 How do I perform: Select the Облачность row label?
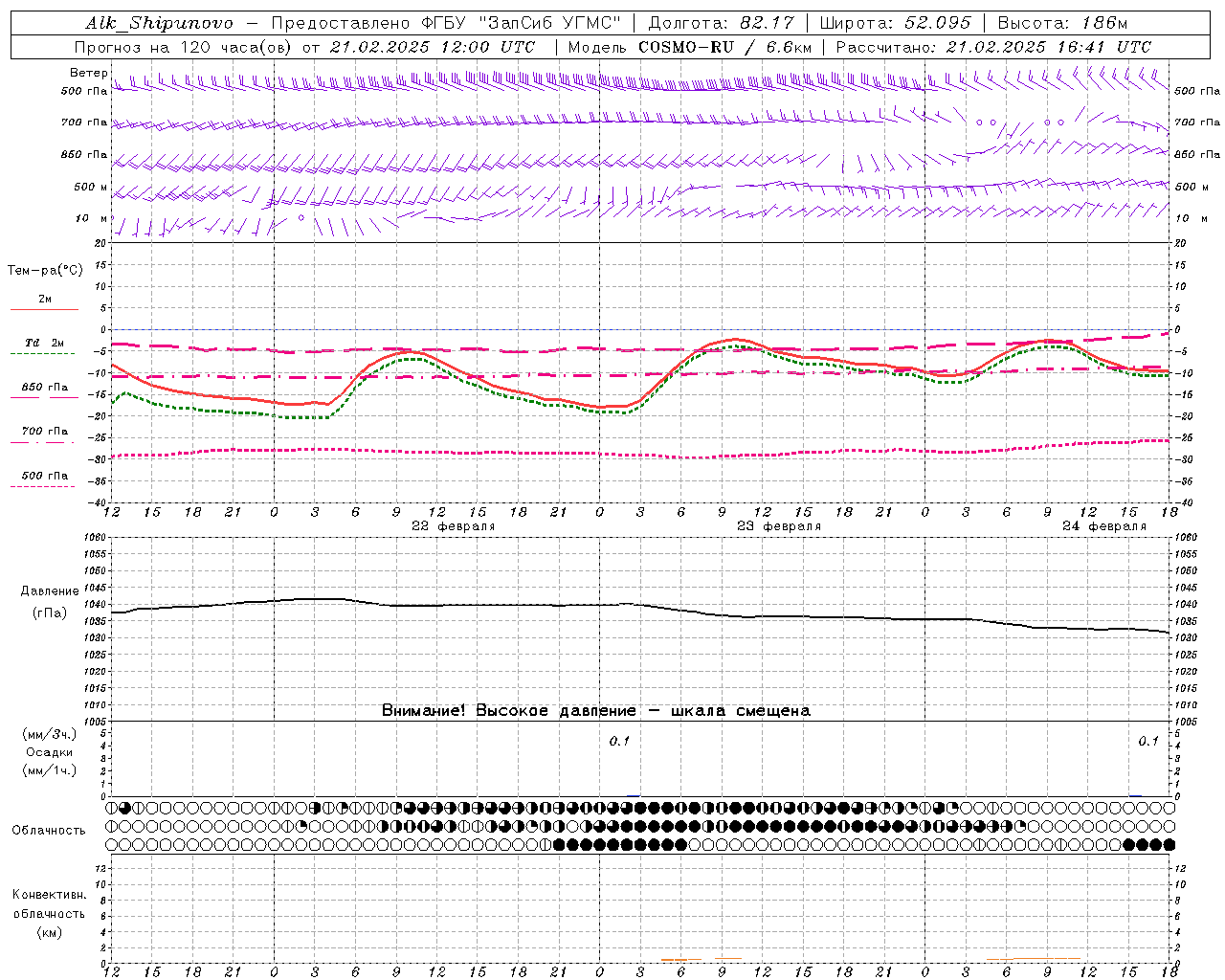point(49,830)
